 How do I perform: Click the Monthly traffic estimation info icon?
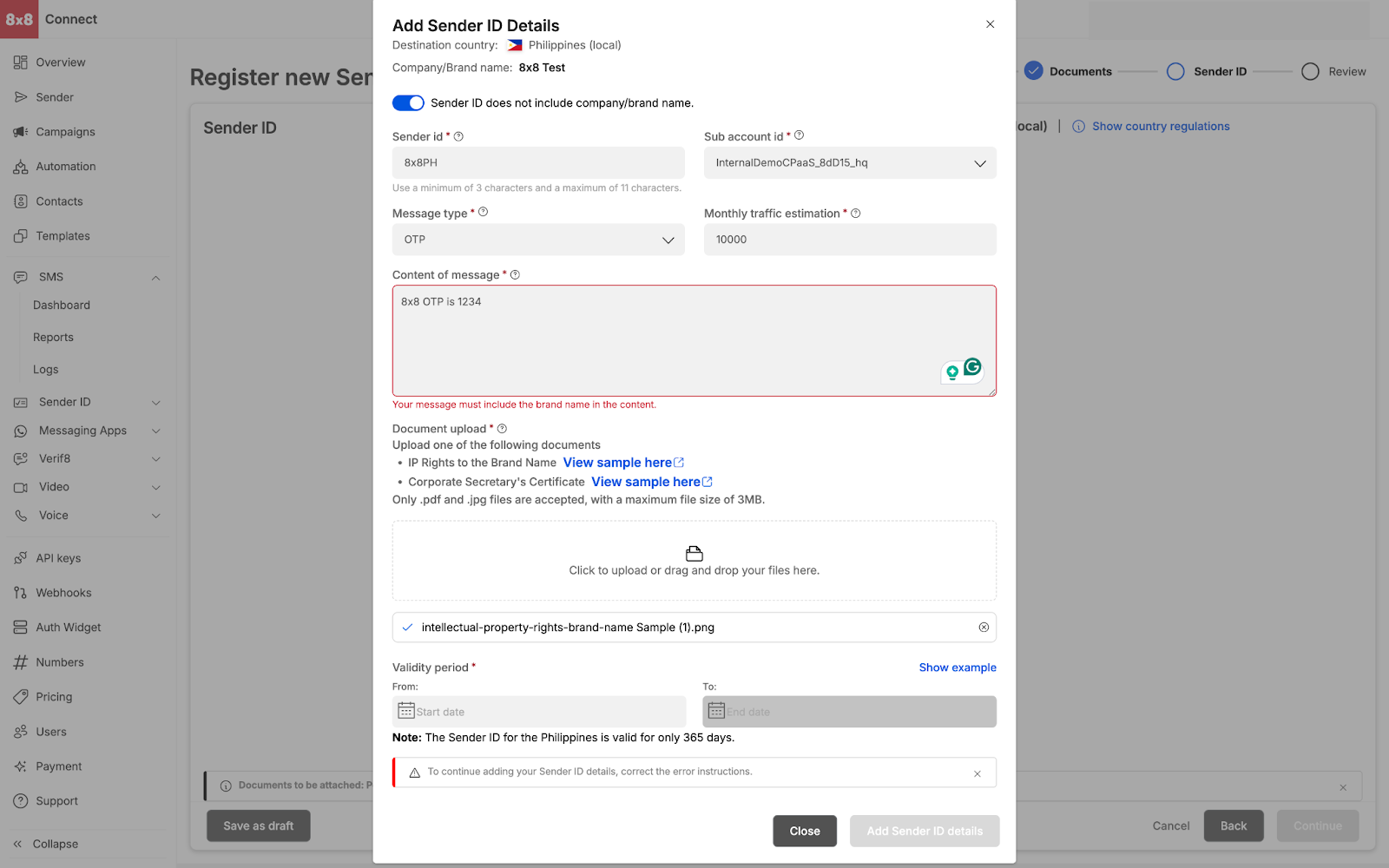855,214
